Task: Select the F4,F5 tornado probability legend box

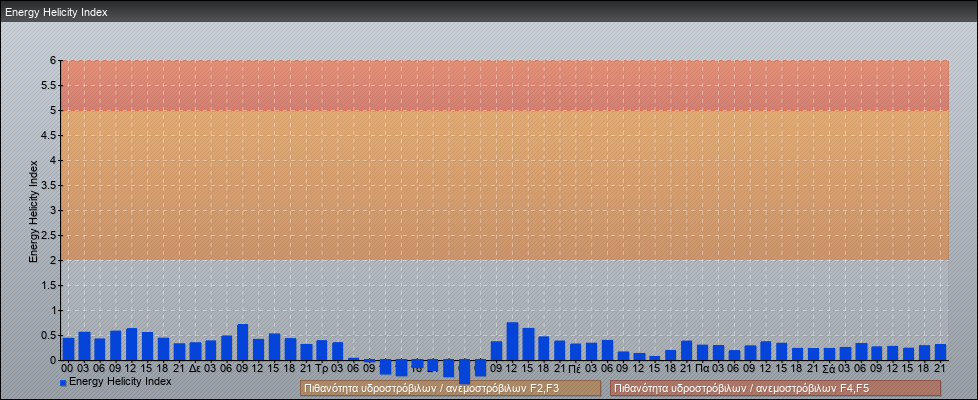Action: (x=775, y=388)
